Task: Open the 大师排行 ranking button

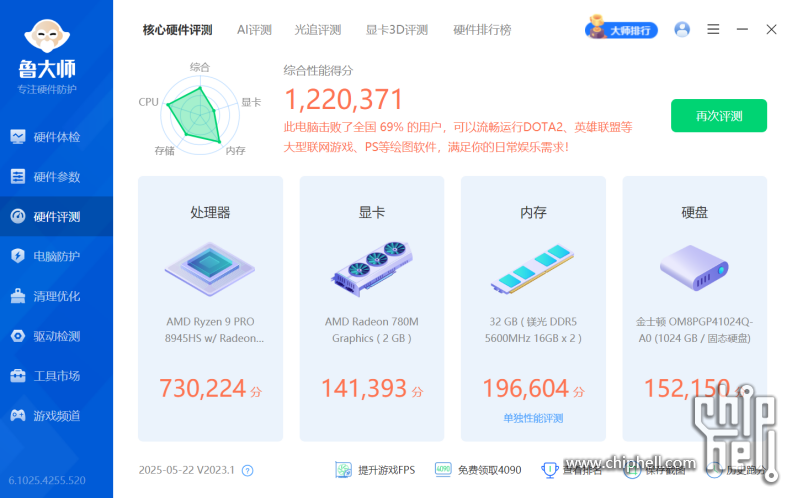Action: pyautogui.click(x=622, y=29)
